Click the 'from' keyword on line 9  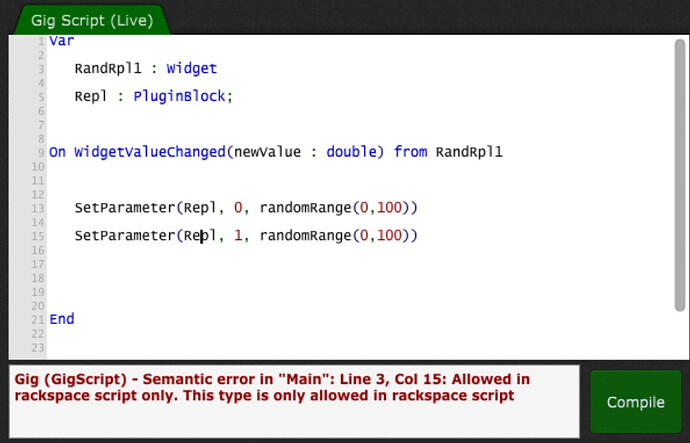411,152
